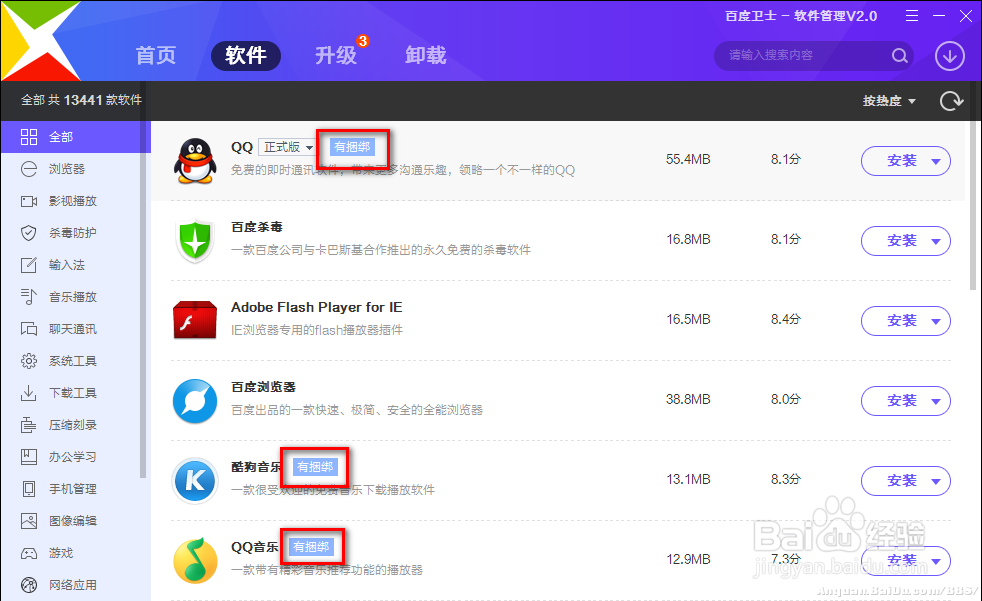This screenshot has height=601, width=982.
Task: Click the 有捆绑 tag next to QQ音乐
Action: point(311,547)
